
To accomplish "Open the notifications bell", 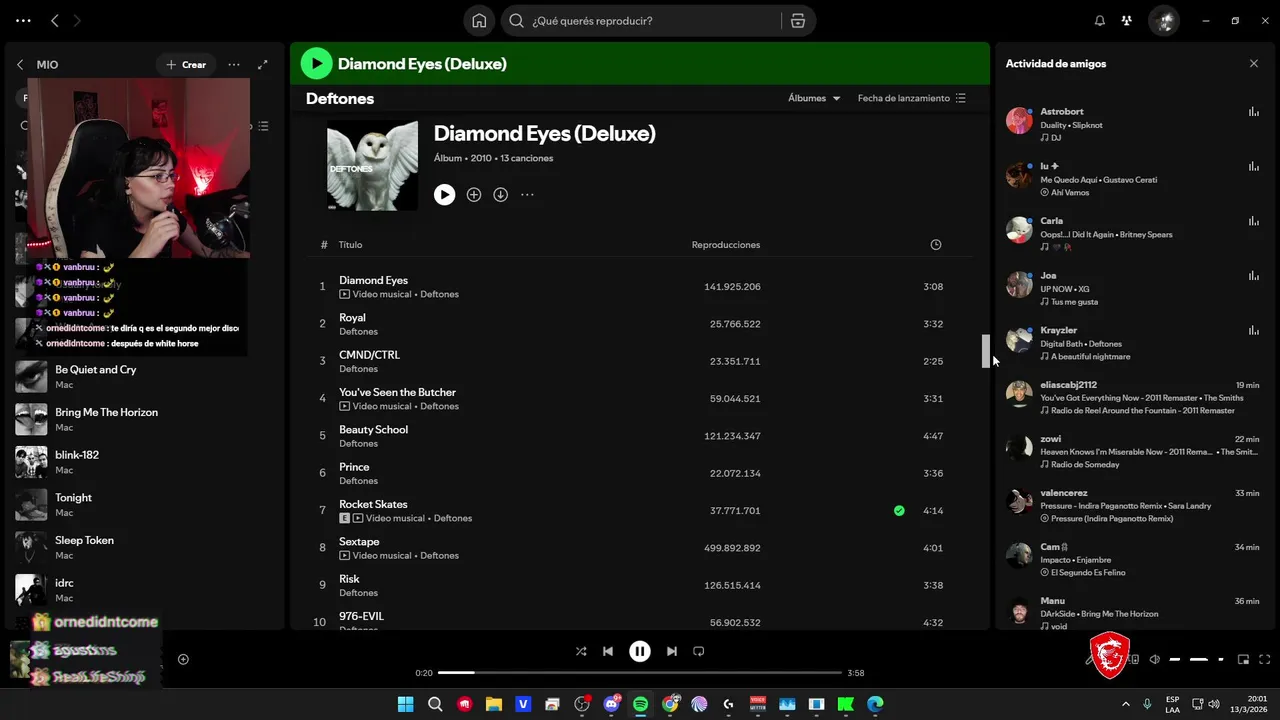I will (x=1100, y=21).
